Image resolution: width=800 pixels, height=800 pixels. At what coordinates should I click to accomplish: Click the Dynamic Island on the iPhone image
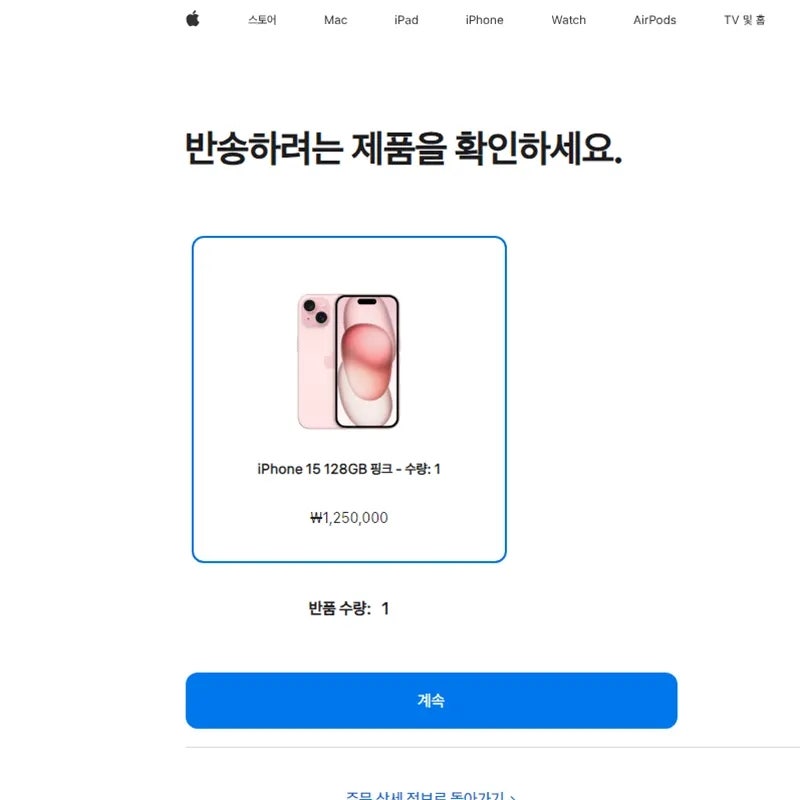(x=367, y=302)
